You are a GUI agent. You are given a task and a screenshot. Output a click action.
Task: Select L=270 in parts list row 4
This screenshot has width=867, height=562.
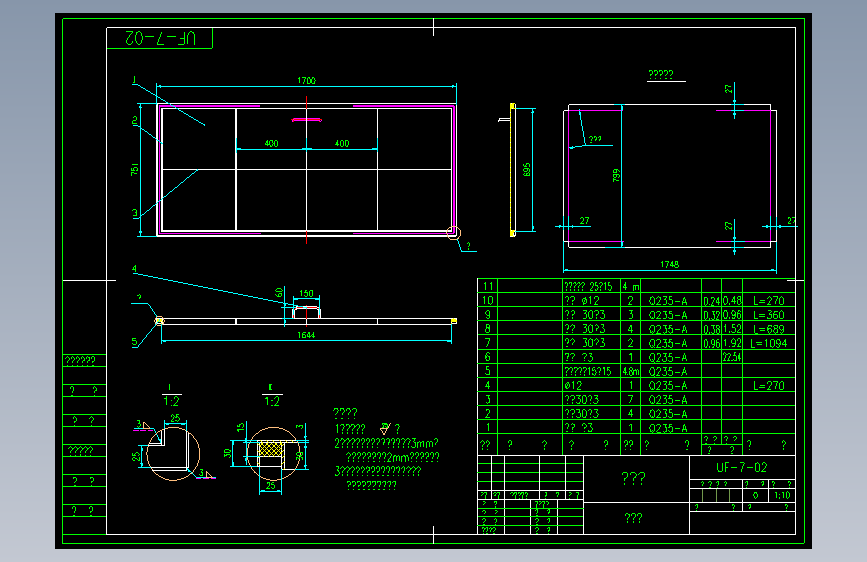coord(769,386)
